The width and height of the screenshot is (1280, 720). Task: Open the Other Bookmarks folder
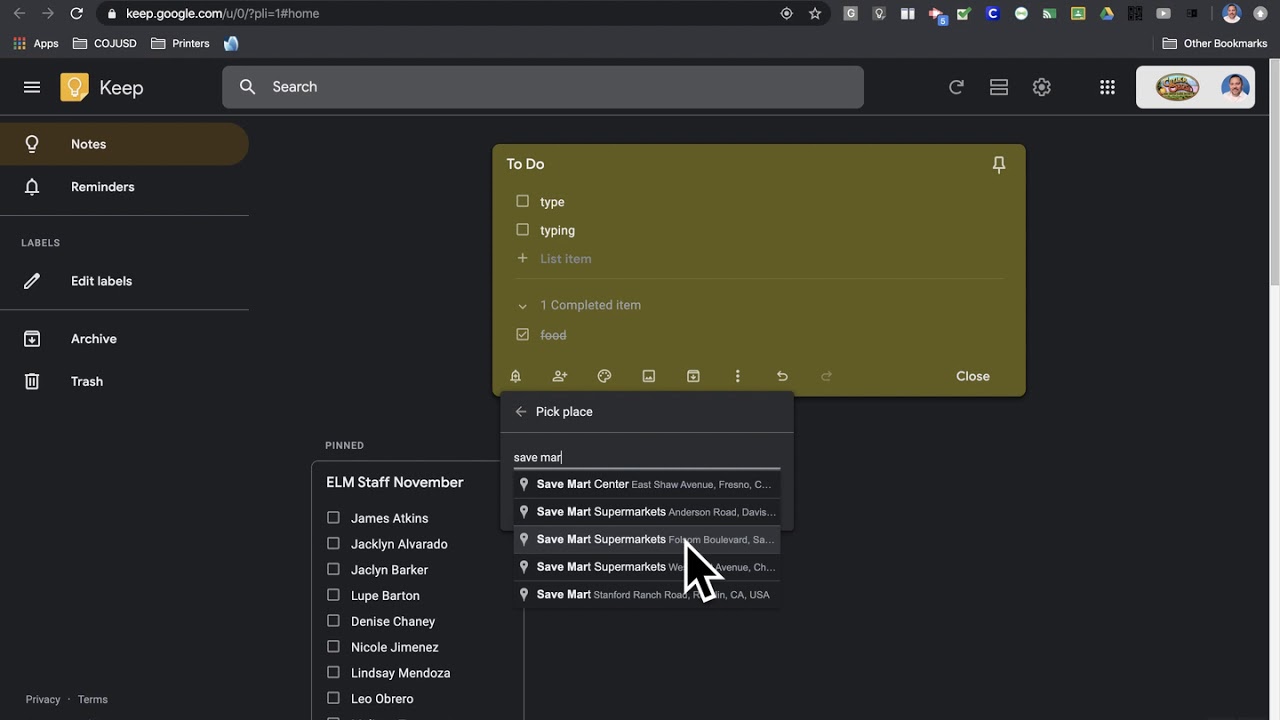click(1215, 44)
